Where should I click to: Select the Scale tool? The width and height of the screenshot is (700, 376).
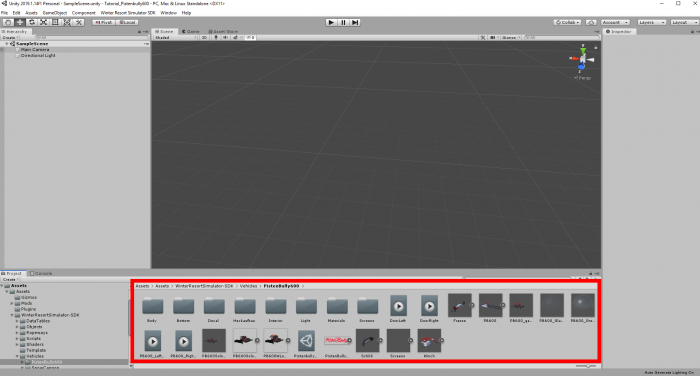click(x=43, y=22)
